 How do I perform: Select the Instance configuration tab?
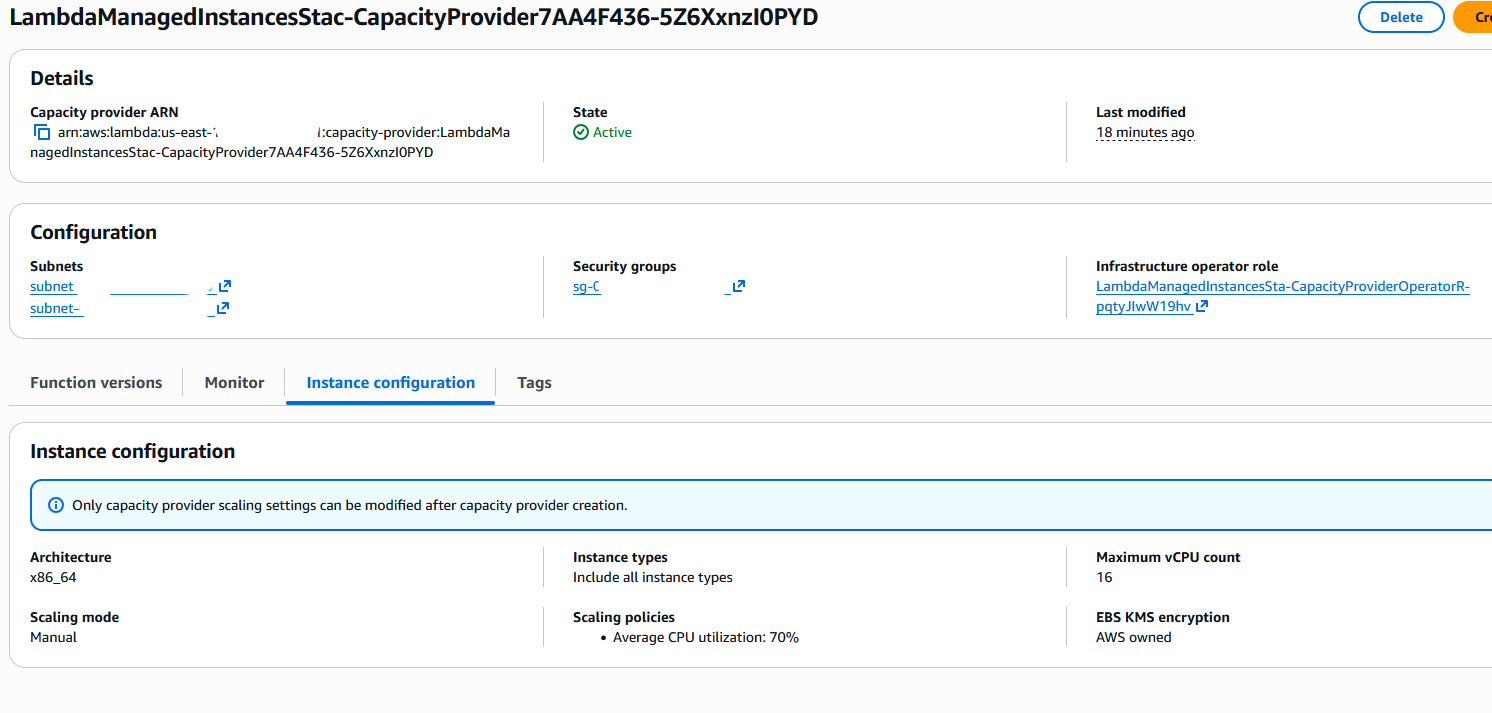click(x=390, y=382)
